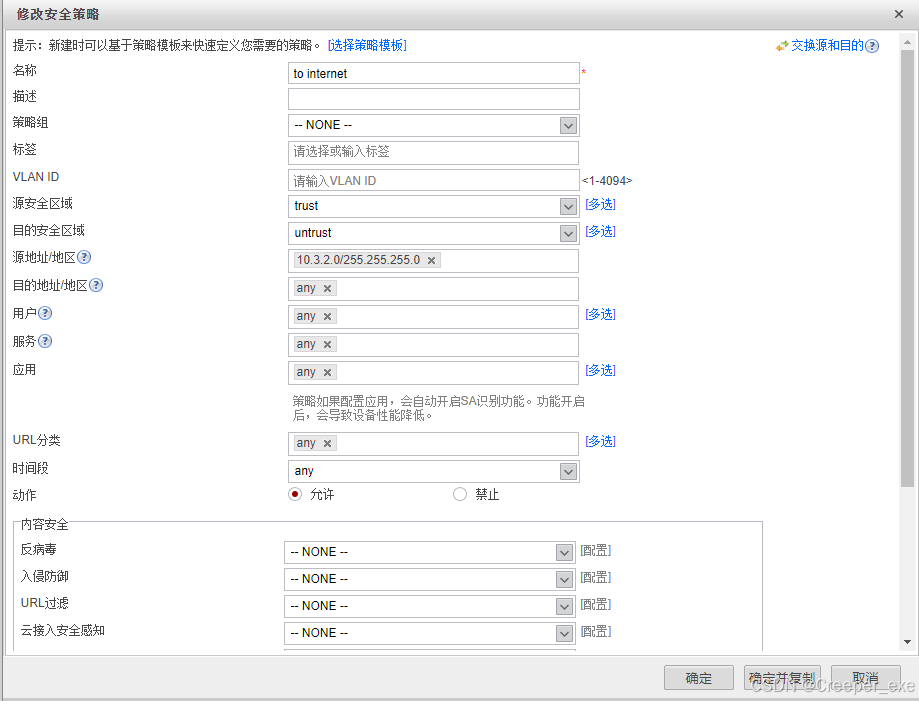Click the empty 描述 input field
The image size is (919, 701).
(x=434, y=99)
